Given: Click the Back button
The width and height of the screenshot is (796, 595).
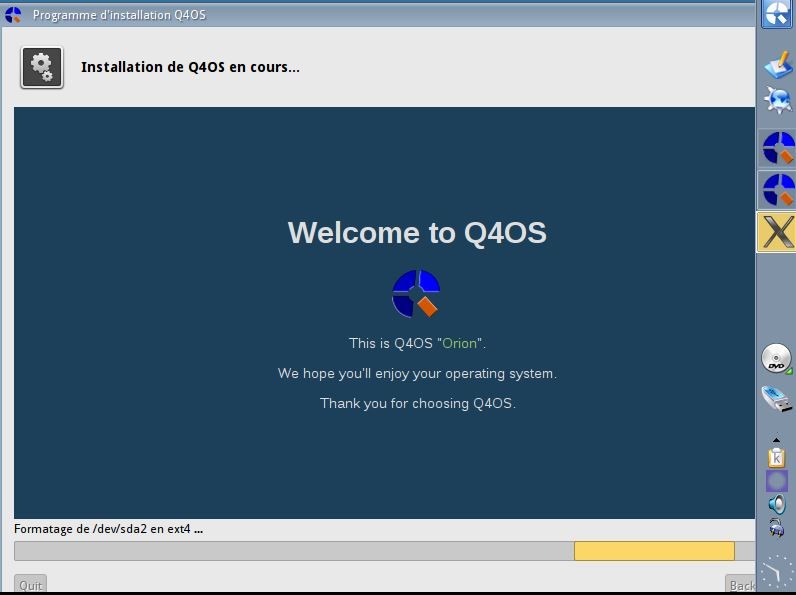Looking at the screenshot, I should 742,585.
